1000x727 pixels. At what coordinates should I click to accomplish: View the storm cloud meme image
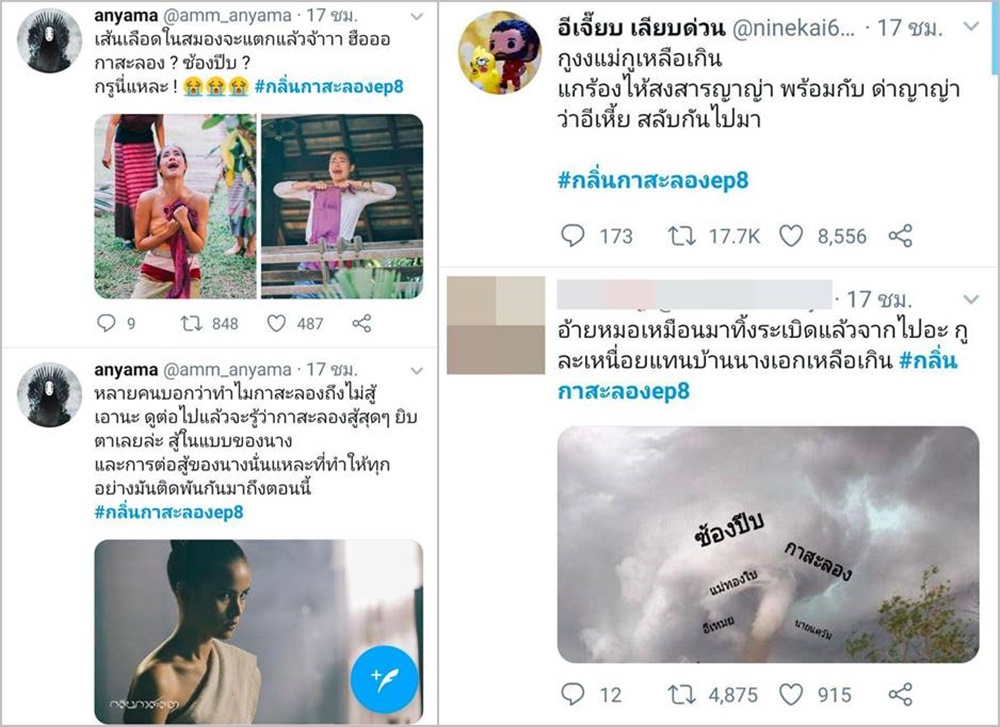pyautogui.click(x=768, y=545)
